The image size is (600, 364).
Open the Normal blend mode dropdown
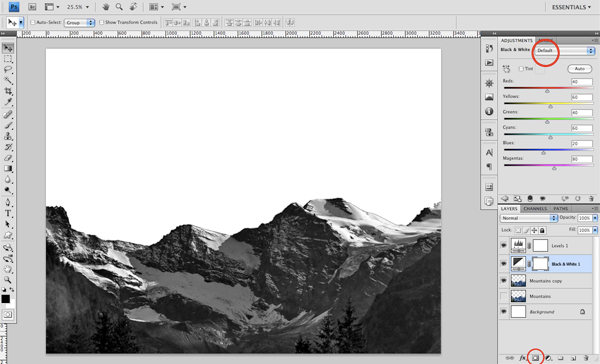(528, 218)
